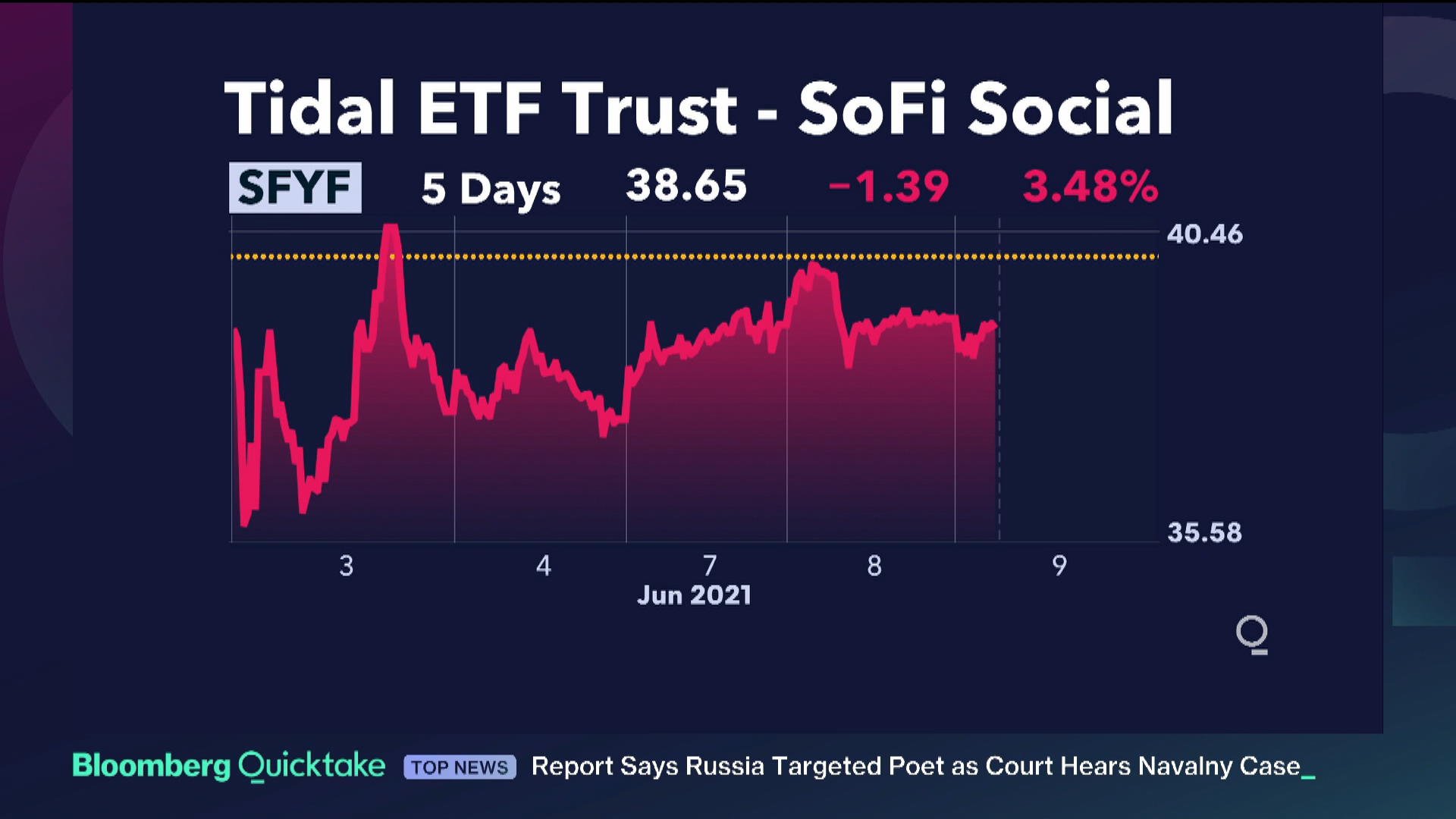Click the Tidal ETF Trust chart title
This screenshot has width=1456, height=819.
pyautogui.click(x=698, y=108)
